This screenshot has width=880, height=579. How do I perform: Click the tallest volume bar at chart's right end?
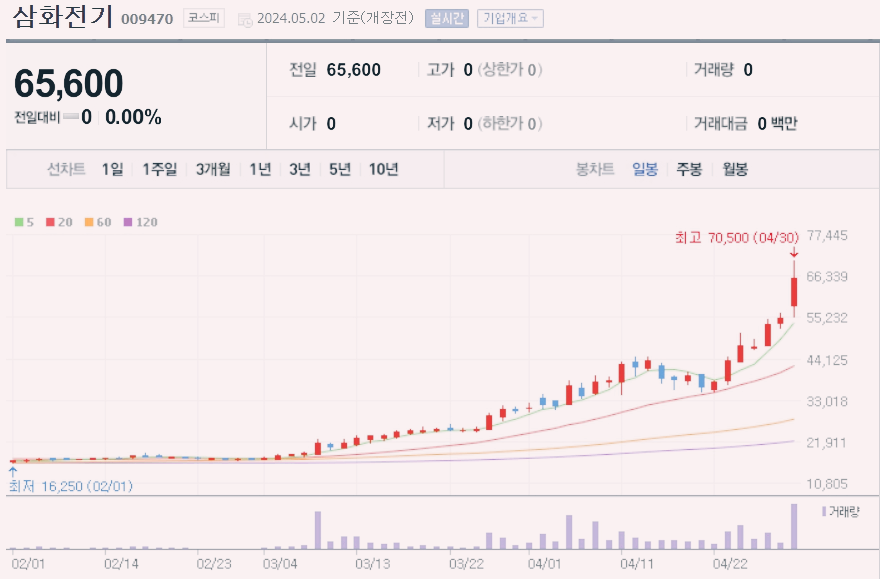pyautogui.click(x=794, y=526)
